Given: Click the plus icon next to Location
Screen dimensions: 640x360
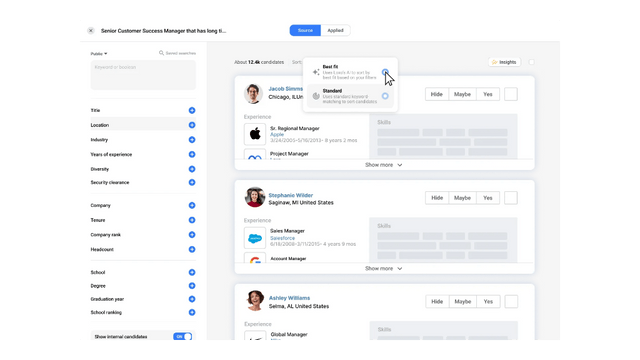Looking at the screenshot, I should point(192,125).
